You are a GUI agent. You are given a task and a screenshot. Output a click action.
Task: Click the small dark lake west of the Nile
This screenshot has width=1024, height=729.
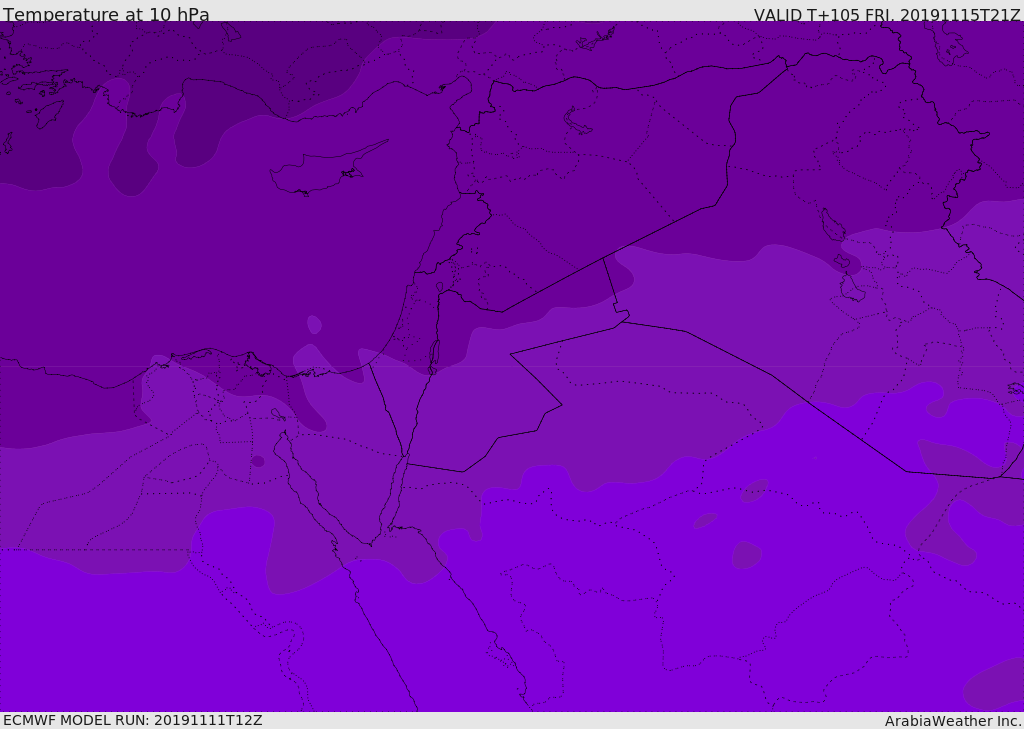pos(258,461)
